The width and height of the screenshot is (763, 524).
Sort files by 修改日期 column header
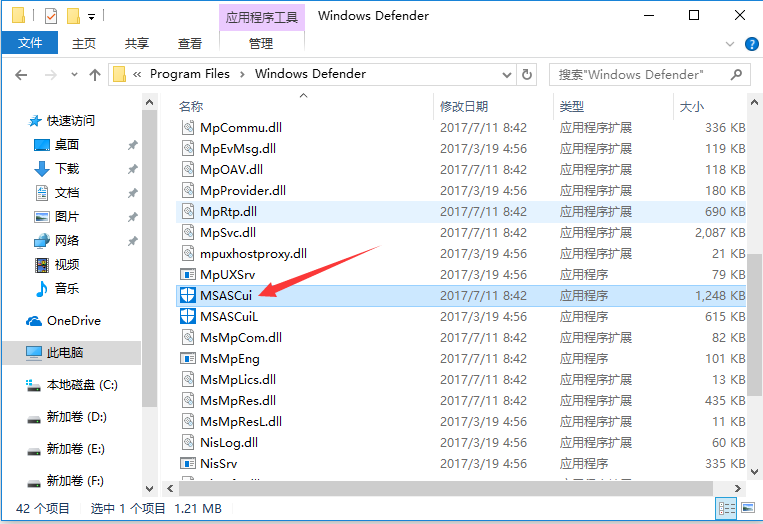tap(464, 106)
